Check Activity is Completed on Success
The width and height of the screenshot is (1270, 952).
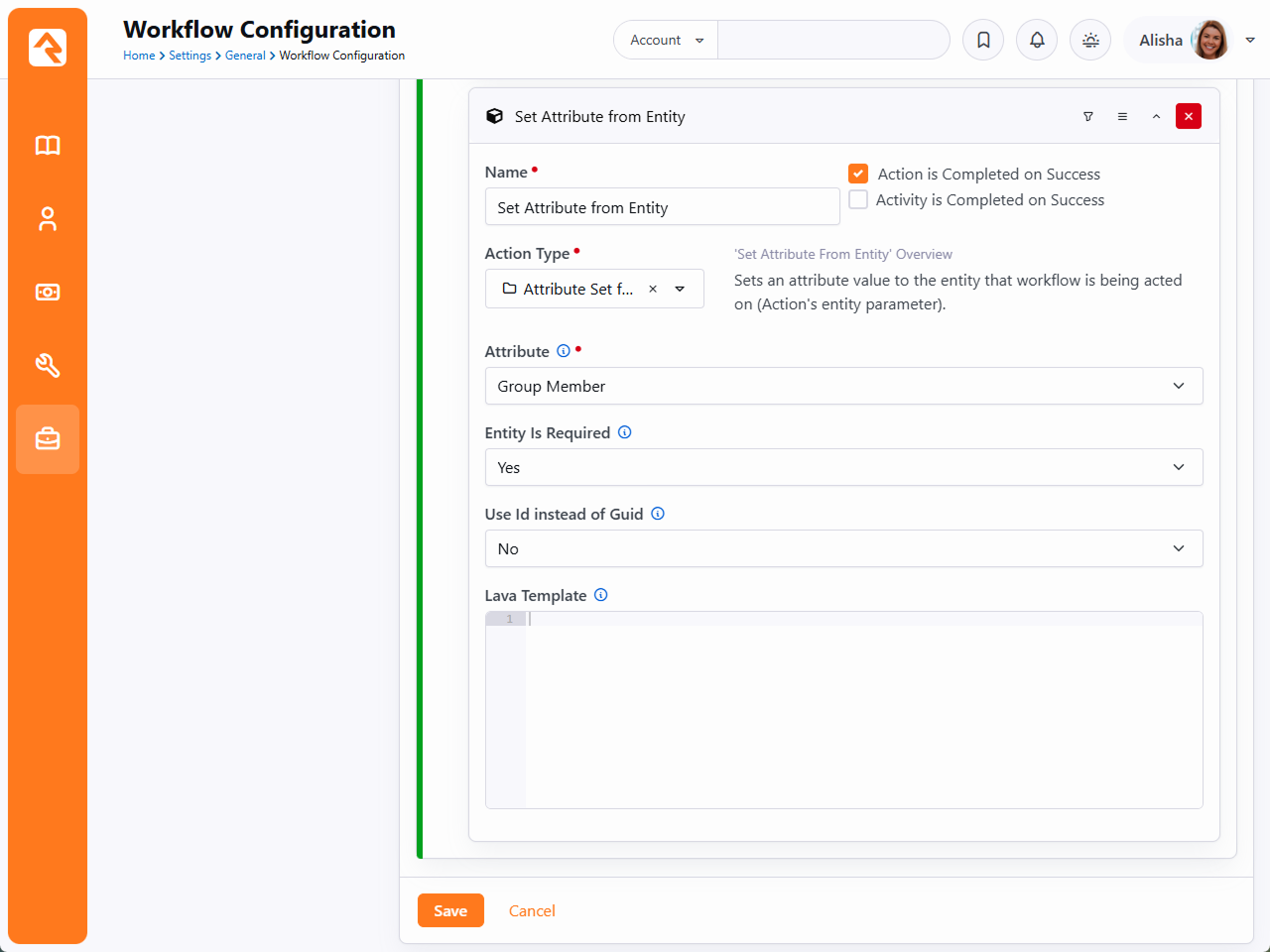pos(858,199)
